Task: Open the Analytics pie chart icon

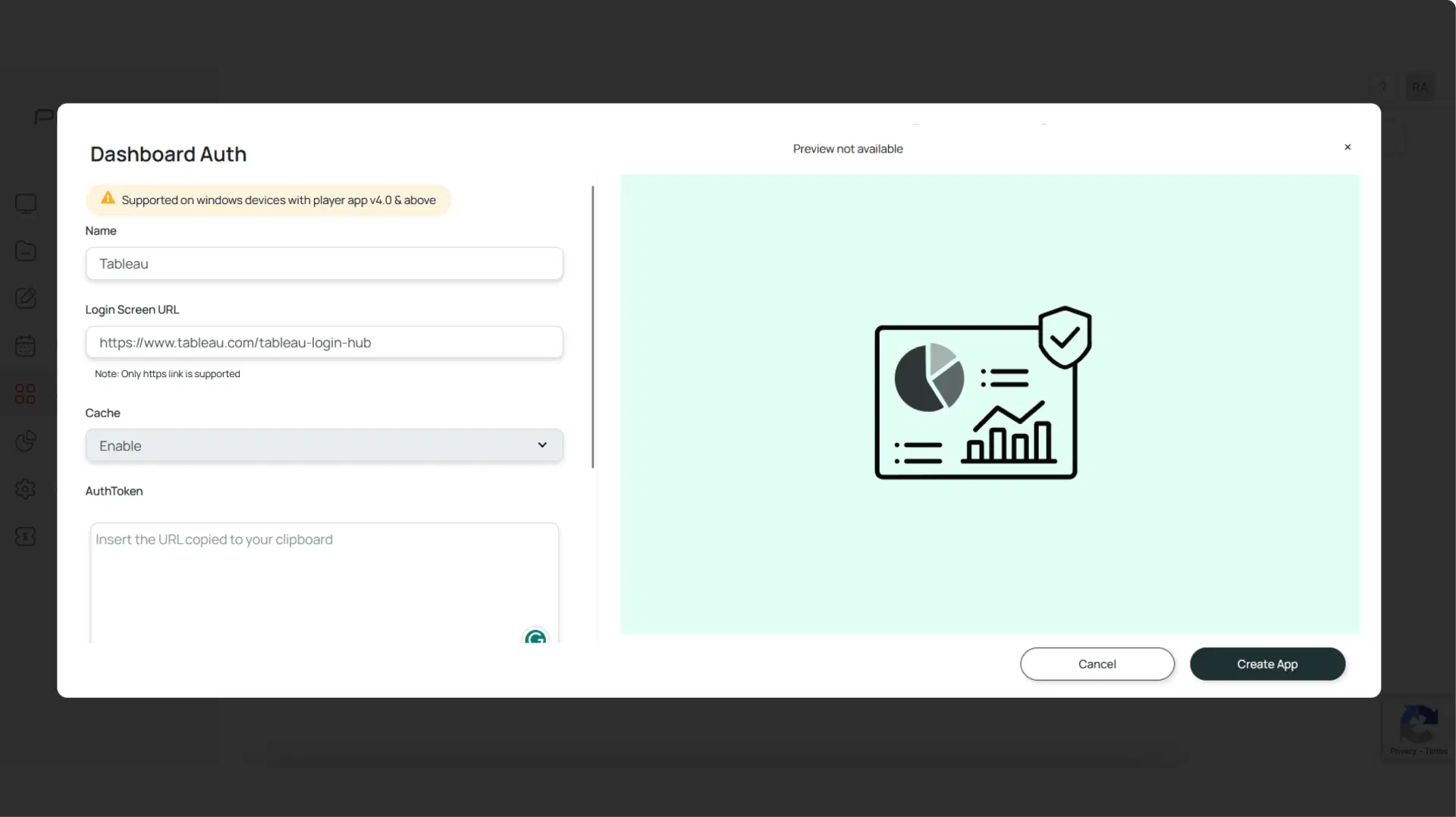Action: 26,441
